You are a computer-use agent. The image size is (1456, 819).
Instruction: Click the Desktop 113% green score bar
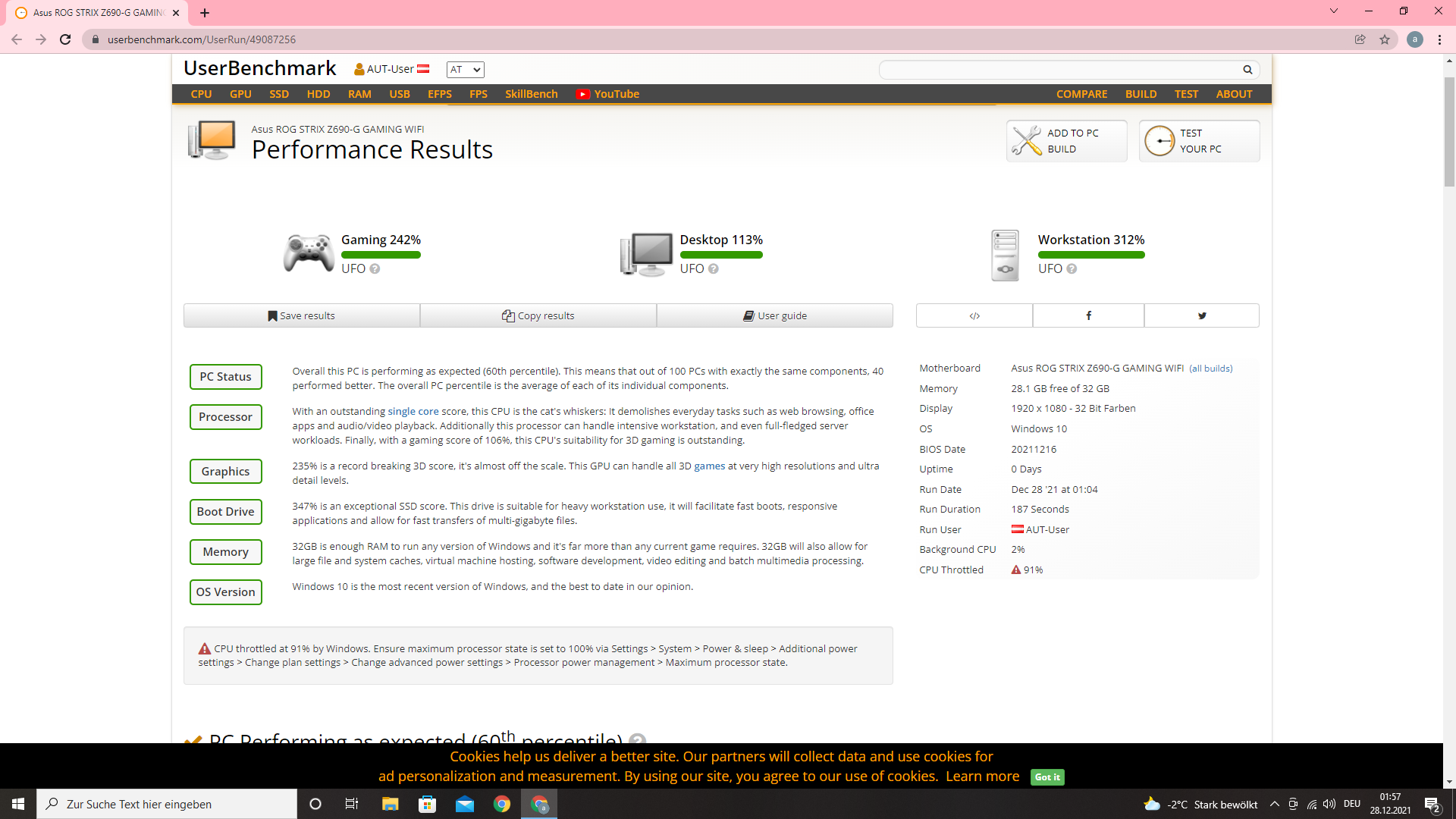coord(720,256)
